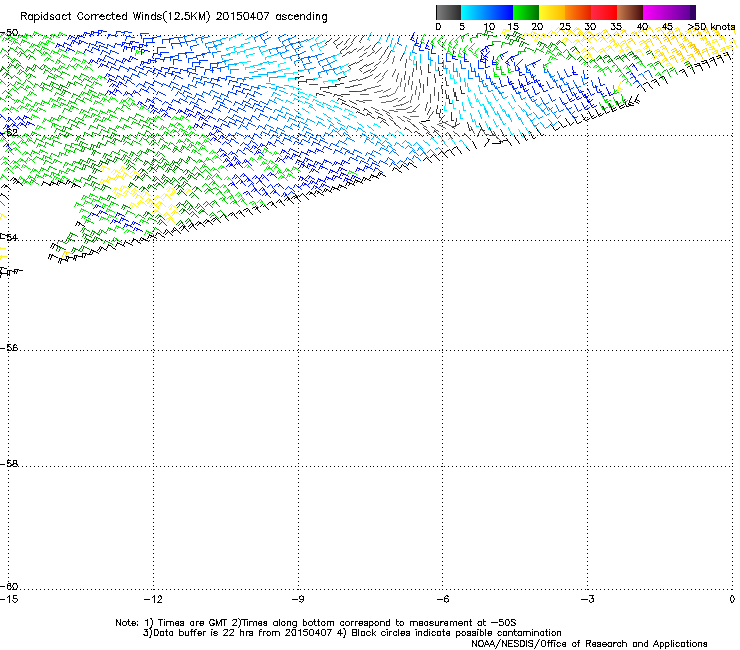Click the latitude label '-58'

pyautogui.click(x=9, y=464)
